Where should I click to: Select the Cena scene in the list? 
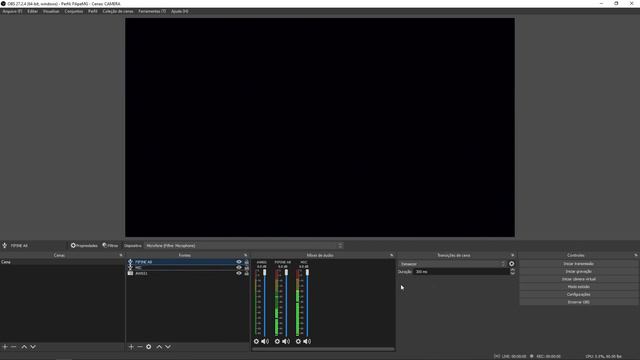tap(62, 262)
